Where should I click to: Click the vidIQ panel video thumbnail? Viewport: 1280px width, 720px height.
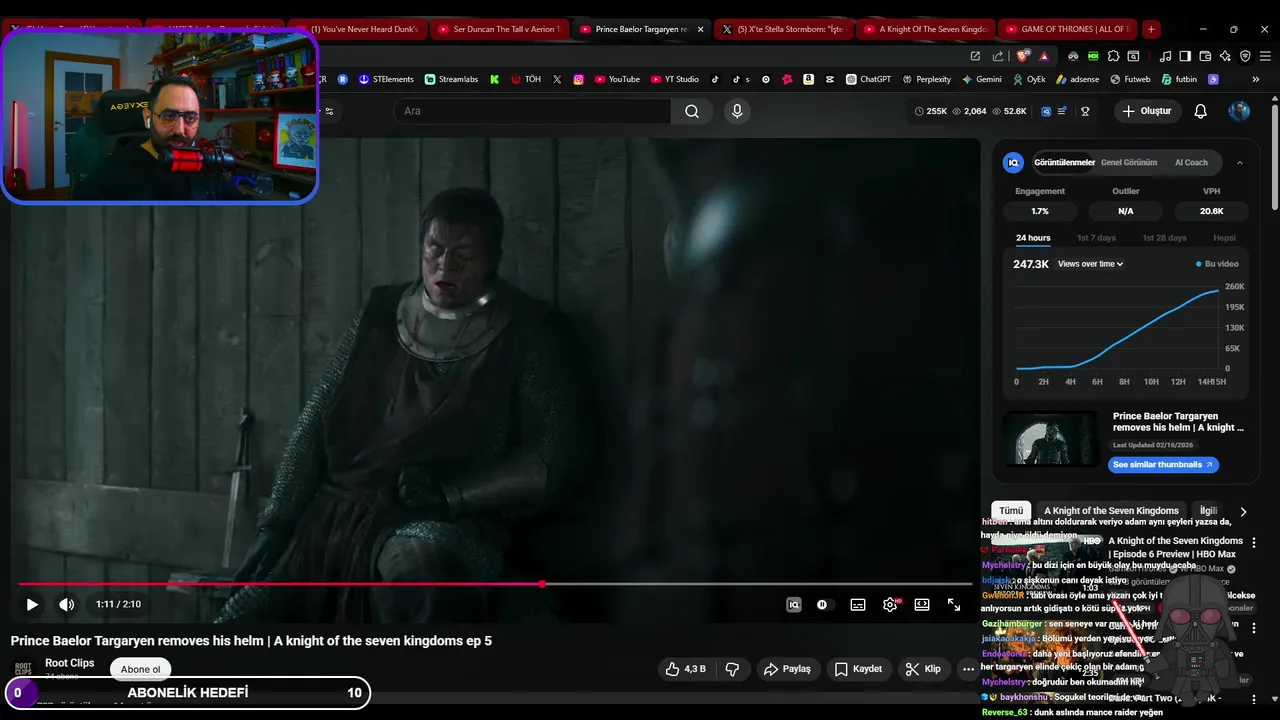click(1051, 438)
